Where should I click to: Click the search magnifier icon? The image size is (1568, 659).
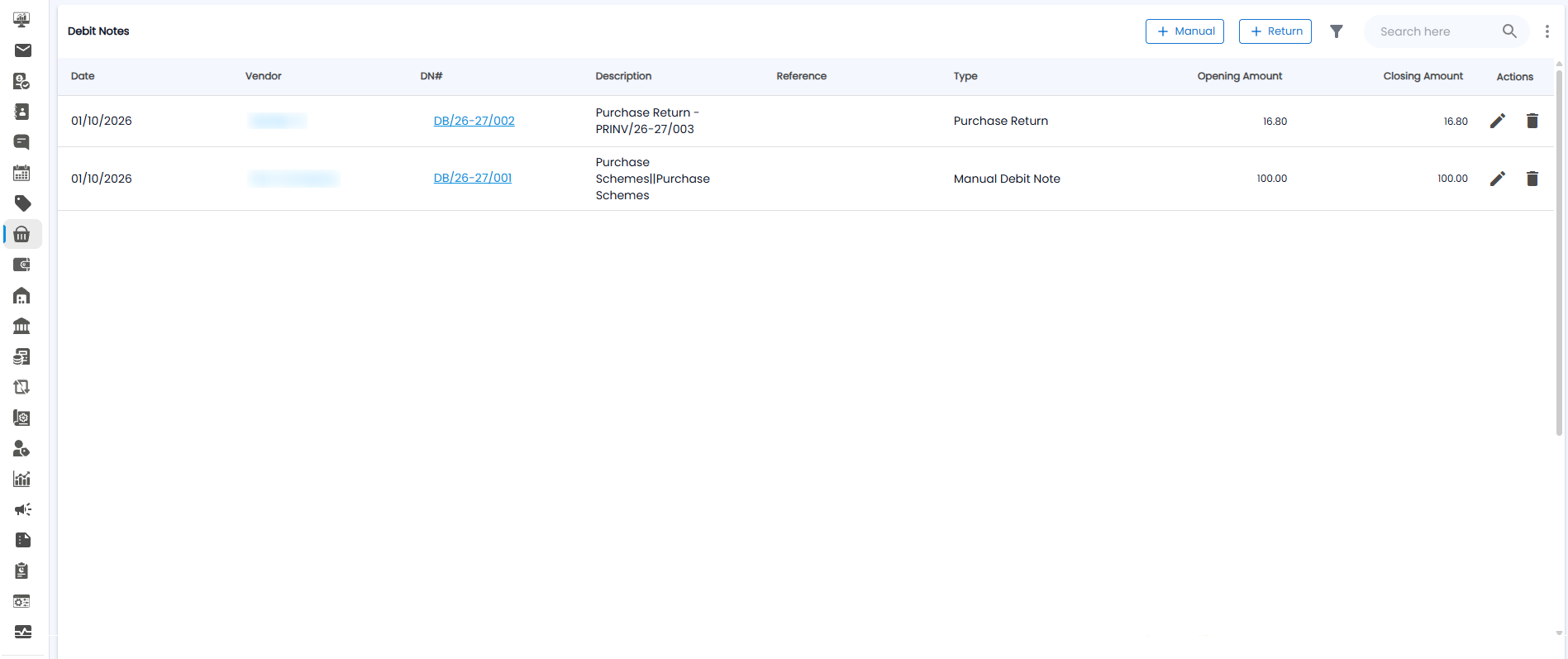(x=1509, y=31)
